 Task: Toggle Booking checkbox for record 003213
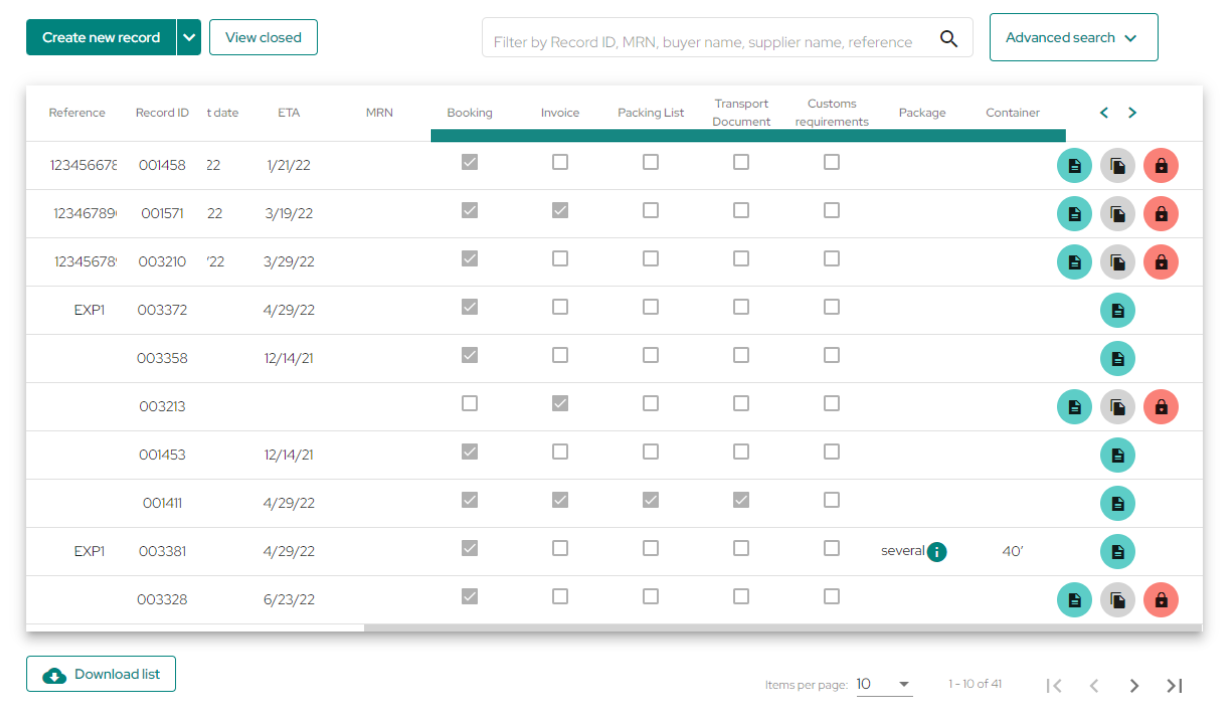pos(470,403)
